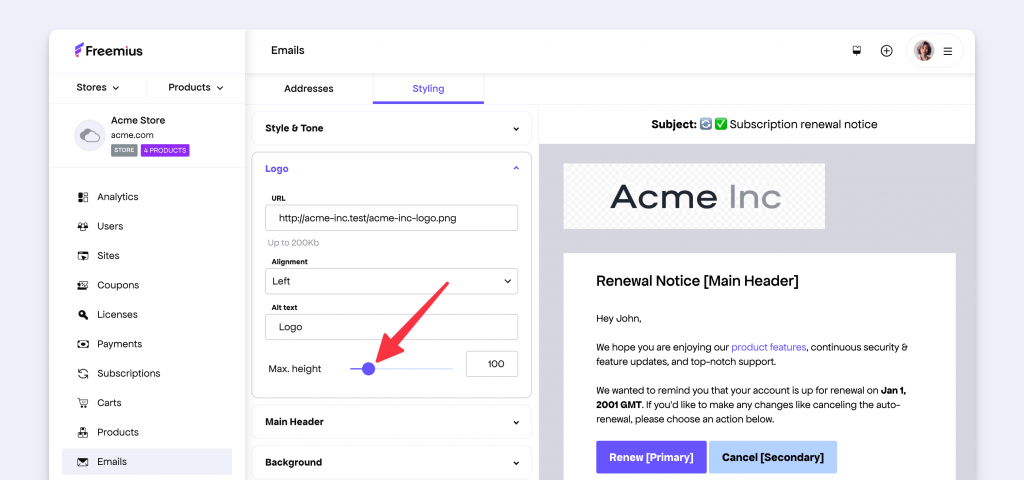1024x480 pixels.
Task: Click in the logo URL field
Action: click(x=391, y=217)
